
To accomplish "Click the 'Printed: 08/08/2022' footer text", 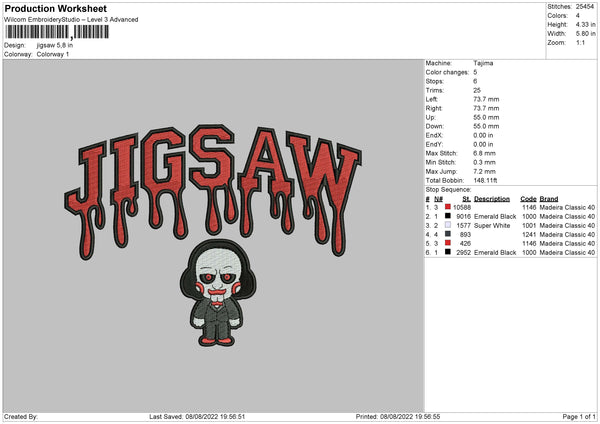I will pyautogui.click(x=398, y=416).
